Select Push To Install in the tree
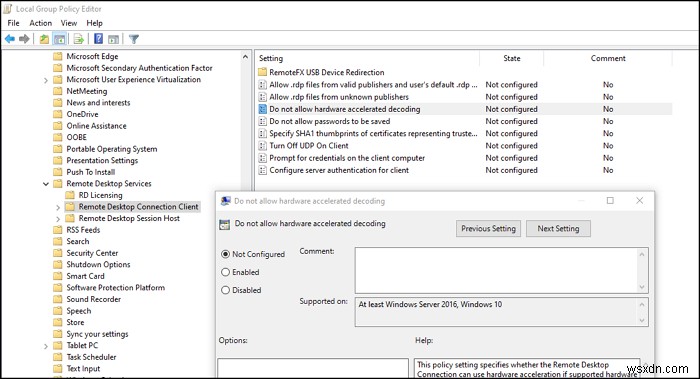The width and height of the screenshot is (700, 379). point(91,172)
